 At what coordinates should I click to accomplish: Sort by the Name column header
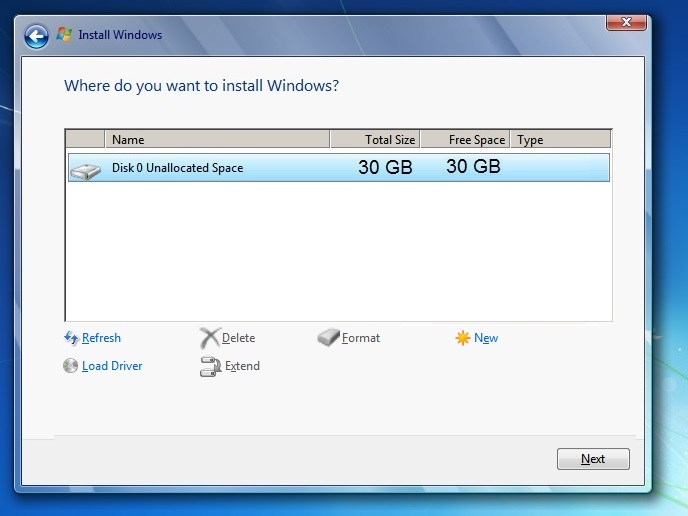pyautogui.click(x=217, y=140)
